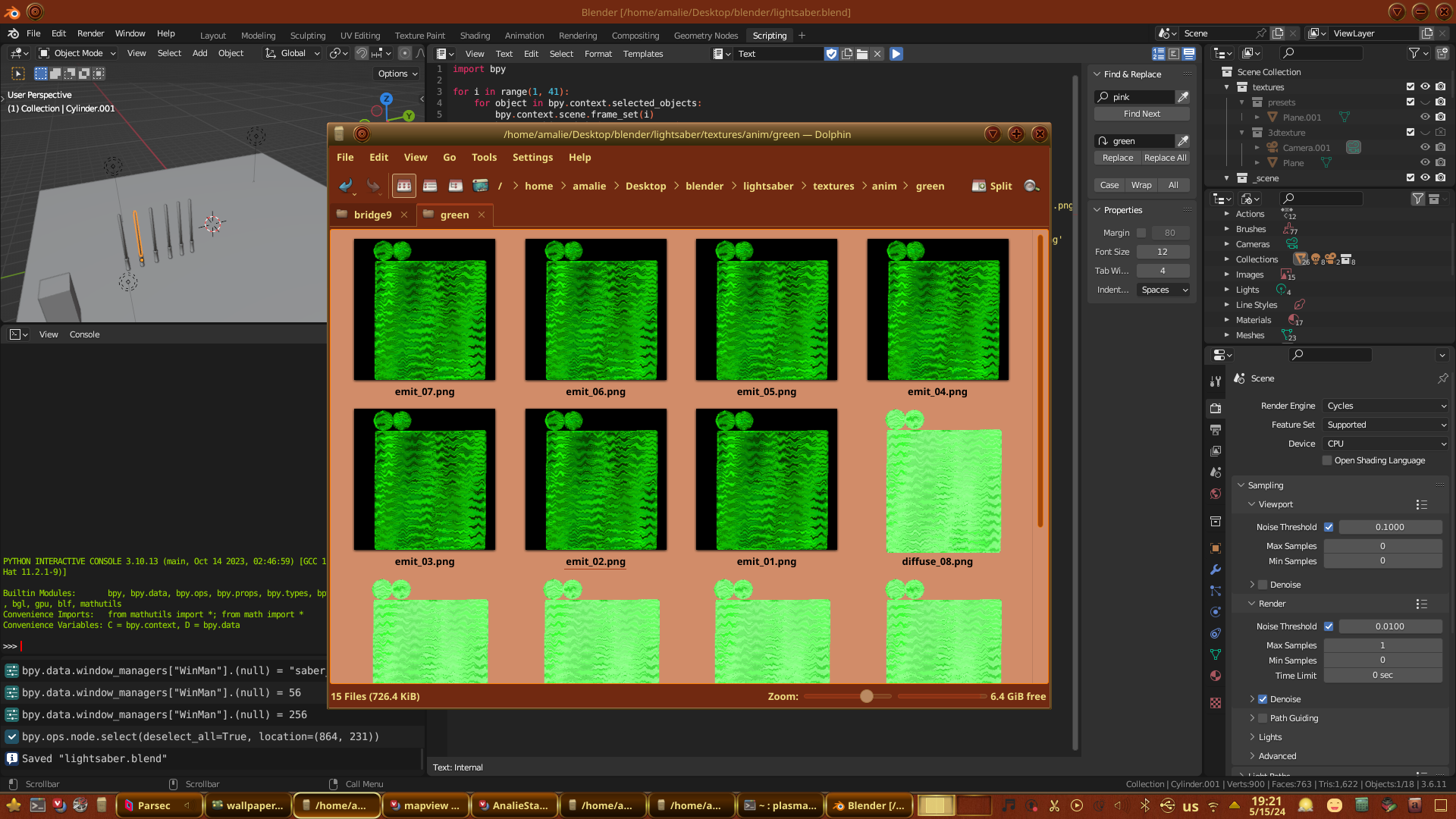The image size is (1456, 819).
Task: Open the World properties tab icon
Action: tap(1216, 494)
